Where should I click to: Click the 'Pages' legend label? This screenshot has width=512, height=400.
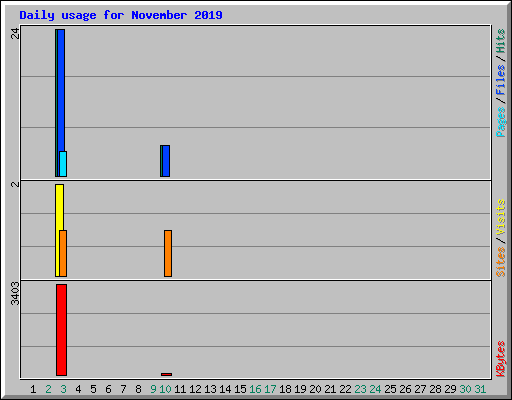pyautogui.click(x=501, y=122)
